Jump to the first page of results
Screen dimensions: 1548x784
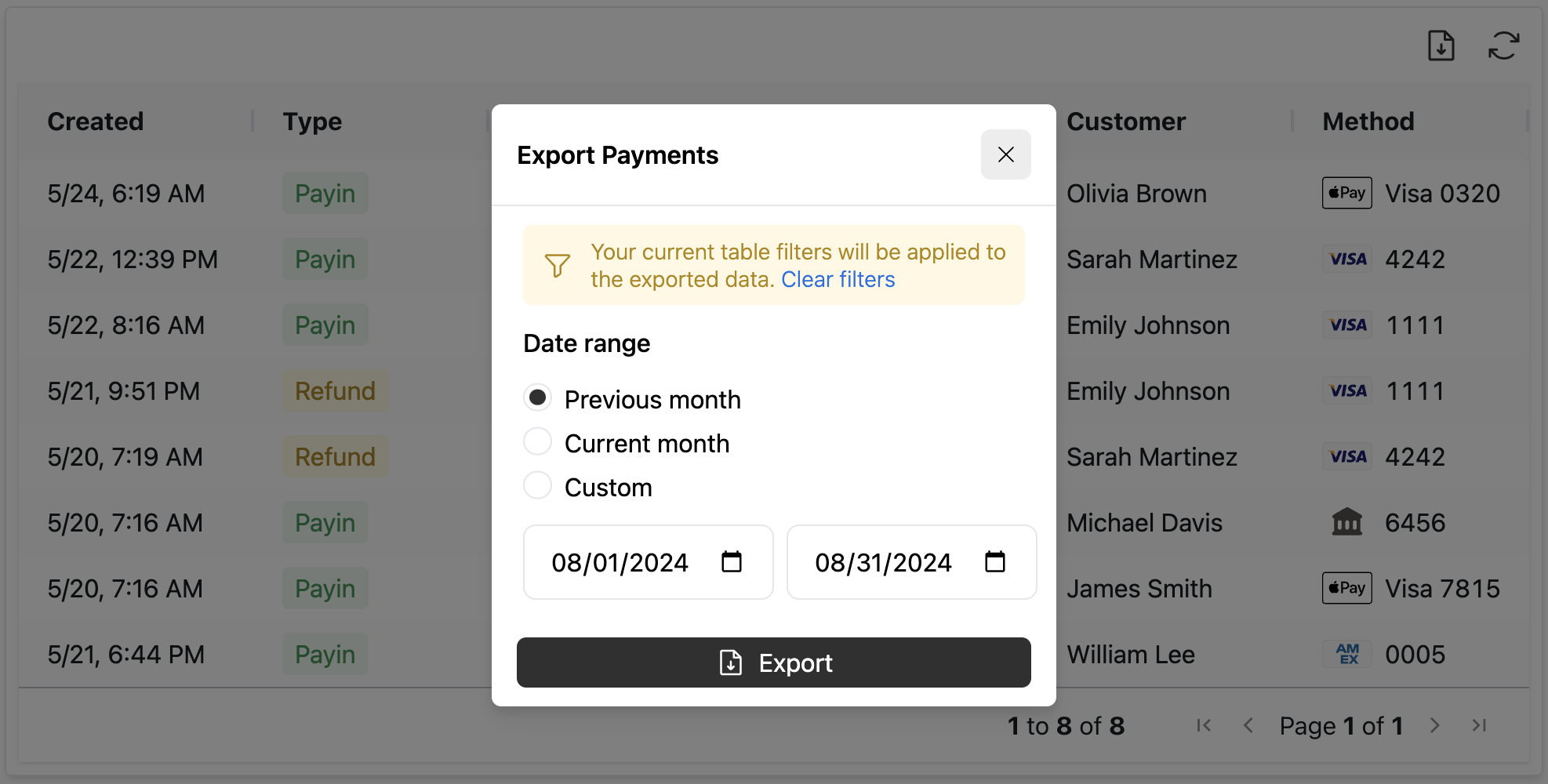1204,725
